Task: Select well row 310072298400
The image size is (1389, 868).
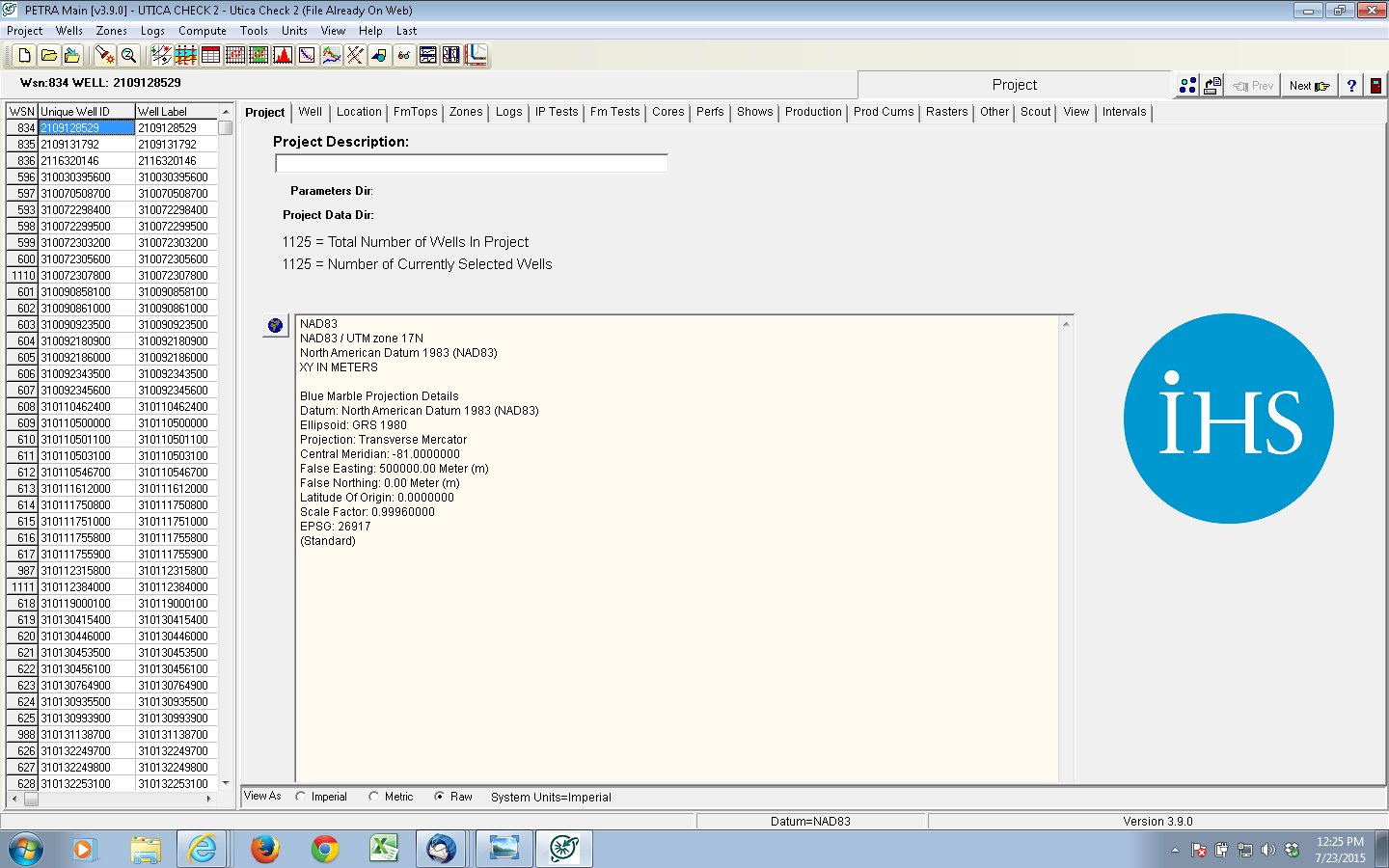Action: coord(112,209)
